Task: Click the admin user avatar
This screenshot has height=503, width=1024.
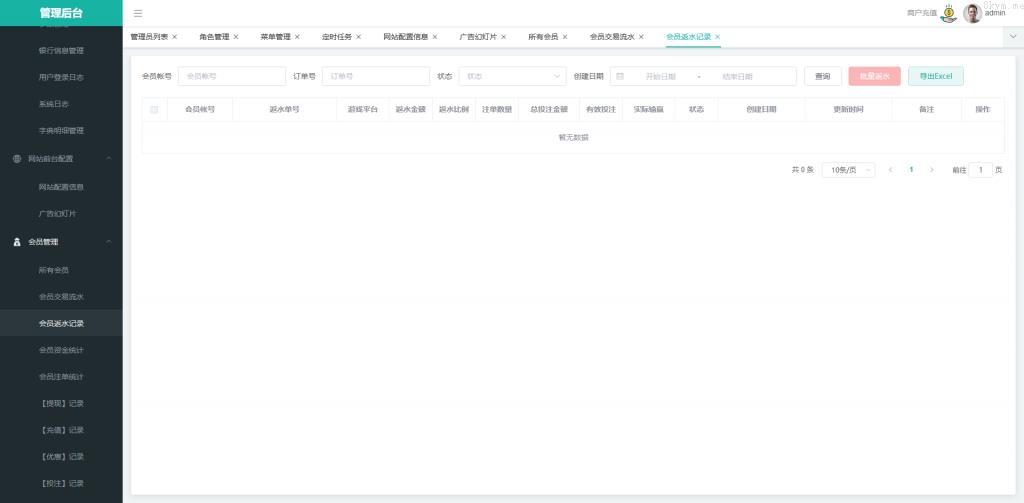Action: click(x=972, y=13)
